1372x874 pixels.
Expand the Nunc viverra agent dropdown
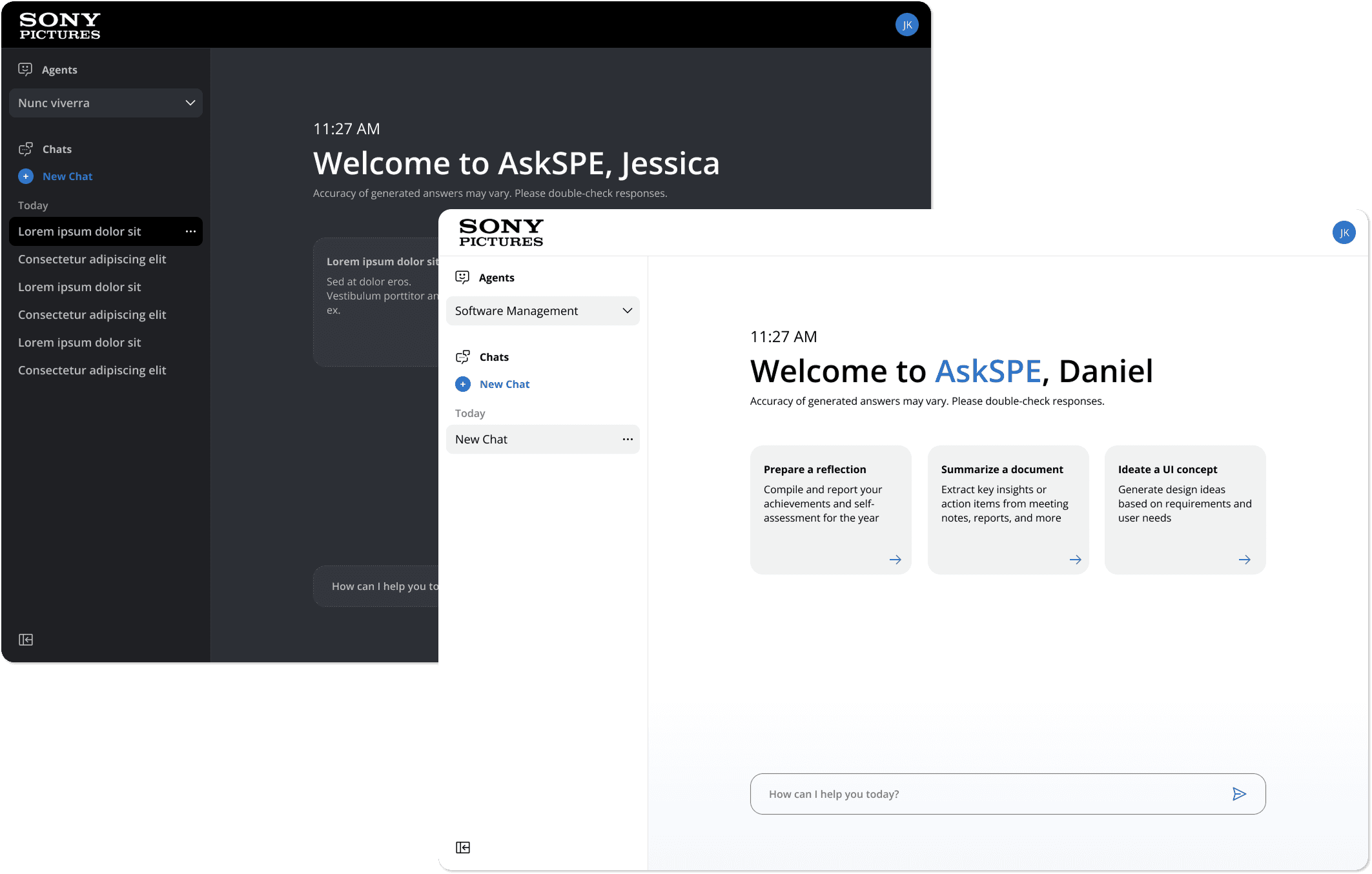(x=105, y=103)
